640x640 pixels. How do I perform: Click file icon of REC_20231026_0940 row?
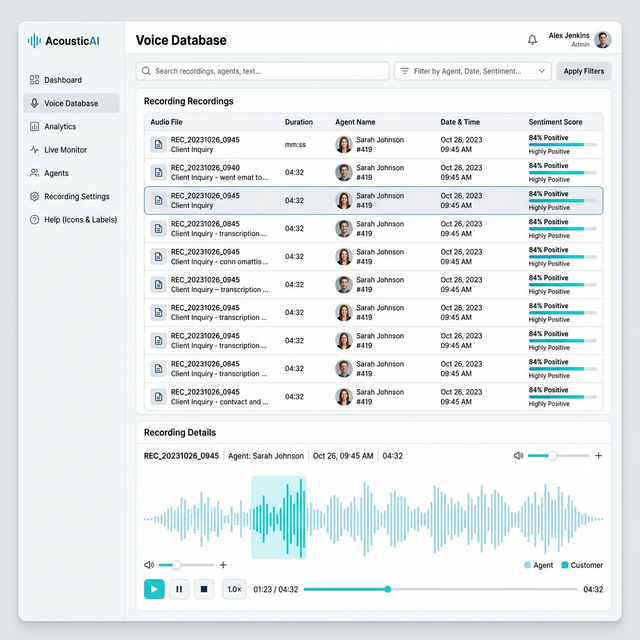tap(157, 172)
